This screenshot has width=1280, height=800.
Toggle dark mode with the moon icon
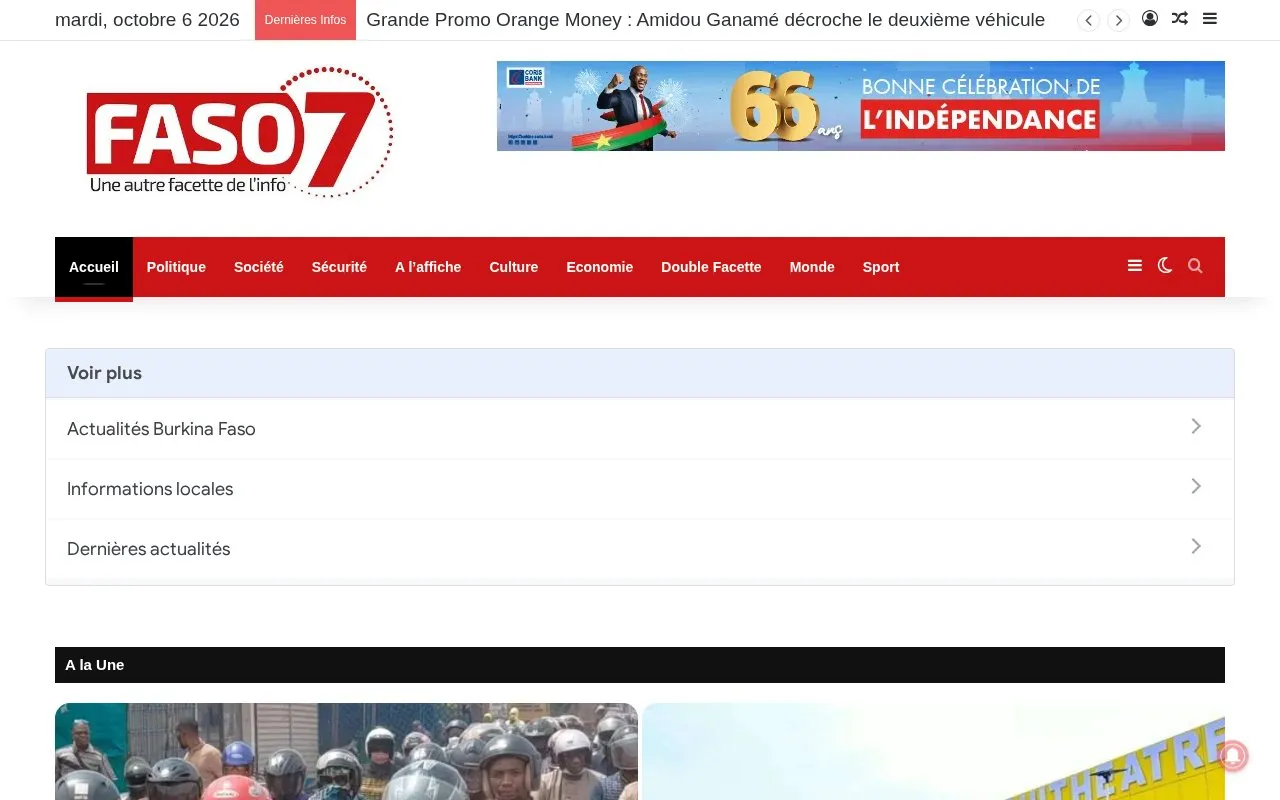click(x=1165, y=266)
